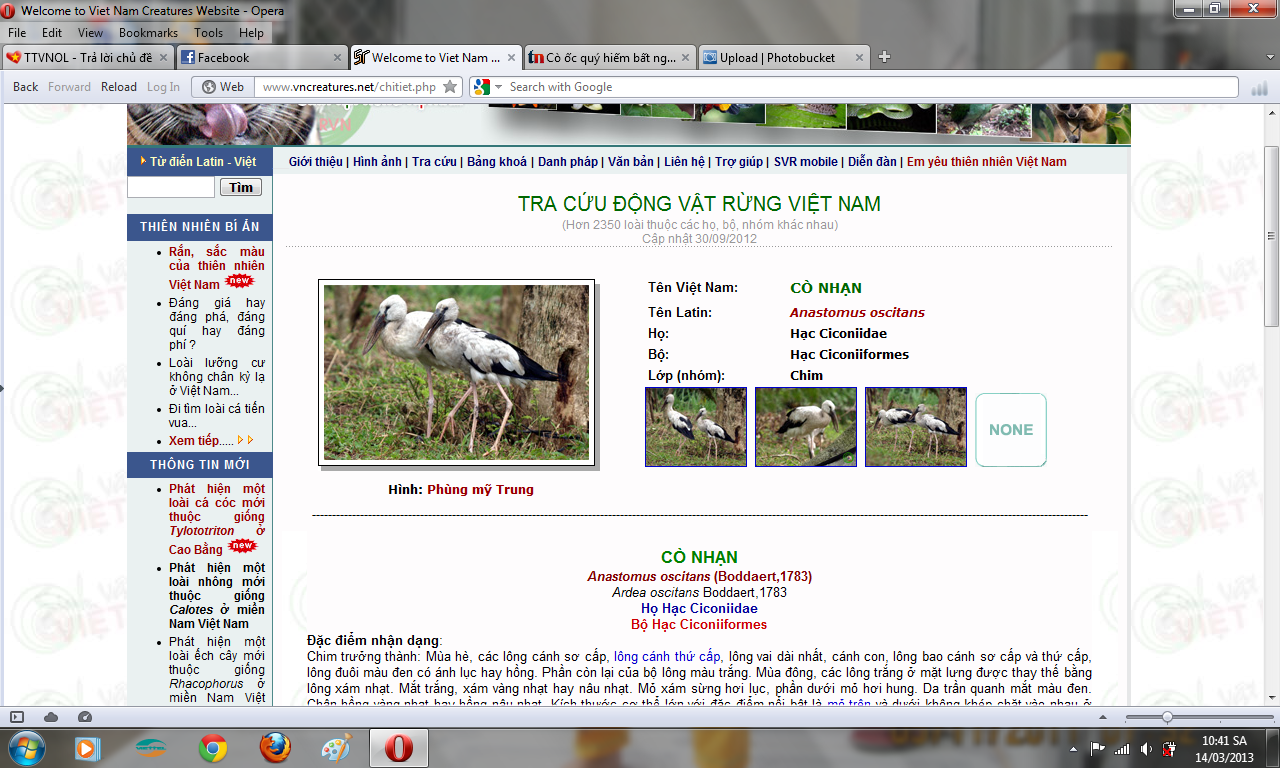Launch Windows Media Player from taskbar
This screenshot has height=768, width=1280.
(x=88, y=748)
